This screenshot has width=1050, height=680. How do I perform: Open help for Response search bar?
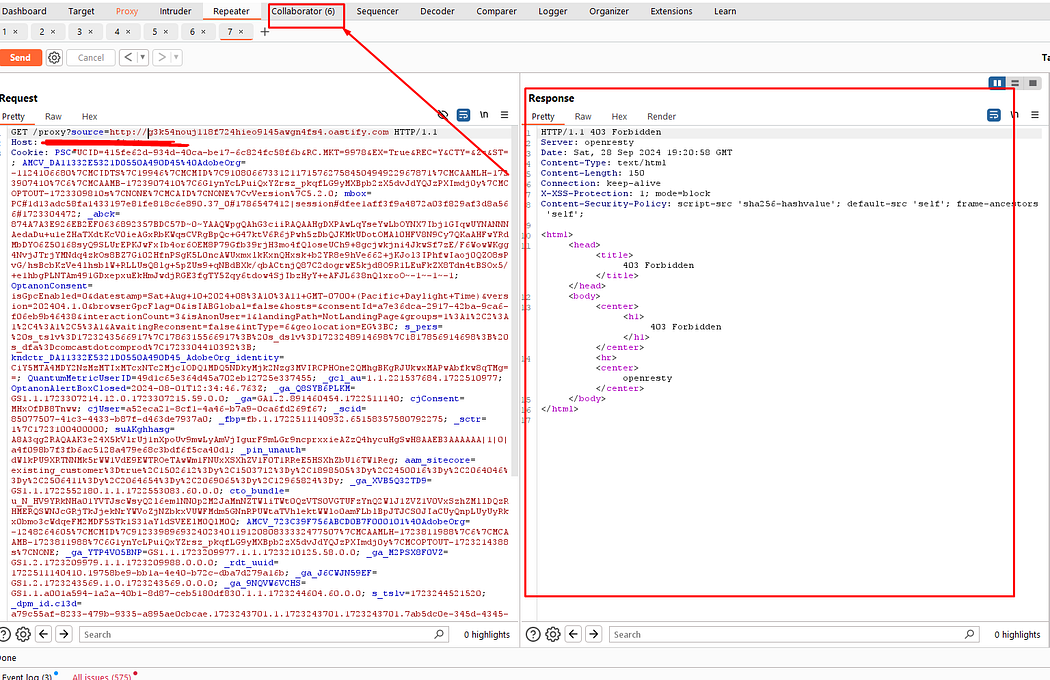coord(533,634)
